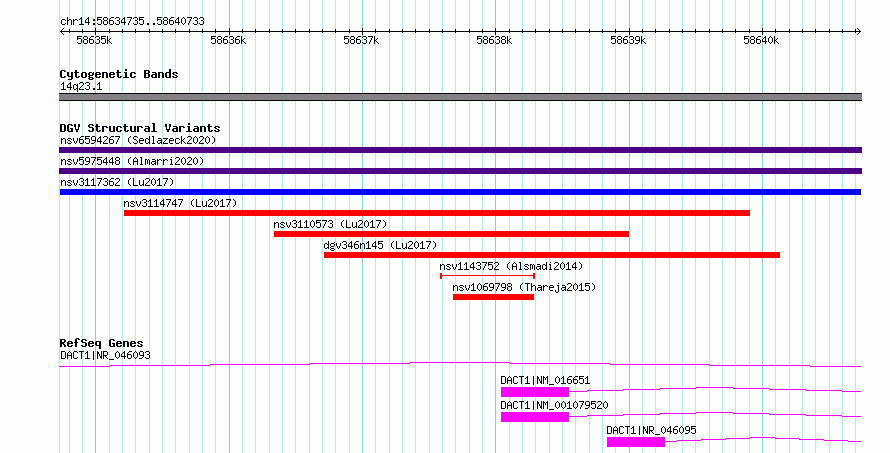
Task: Click the ruler's right arrowhead
Action: pos(858,31)
